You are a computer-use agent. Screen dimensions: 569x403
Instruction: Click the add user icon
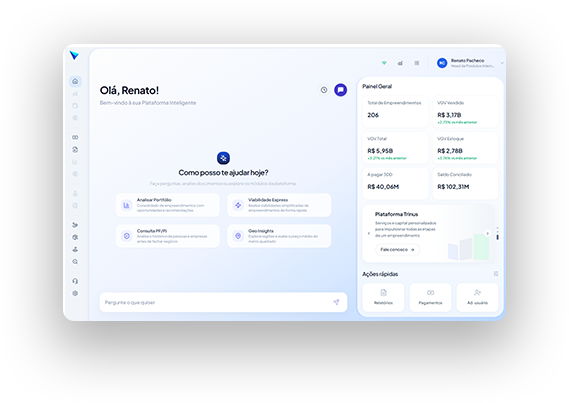[x=477, y=293]
